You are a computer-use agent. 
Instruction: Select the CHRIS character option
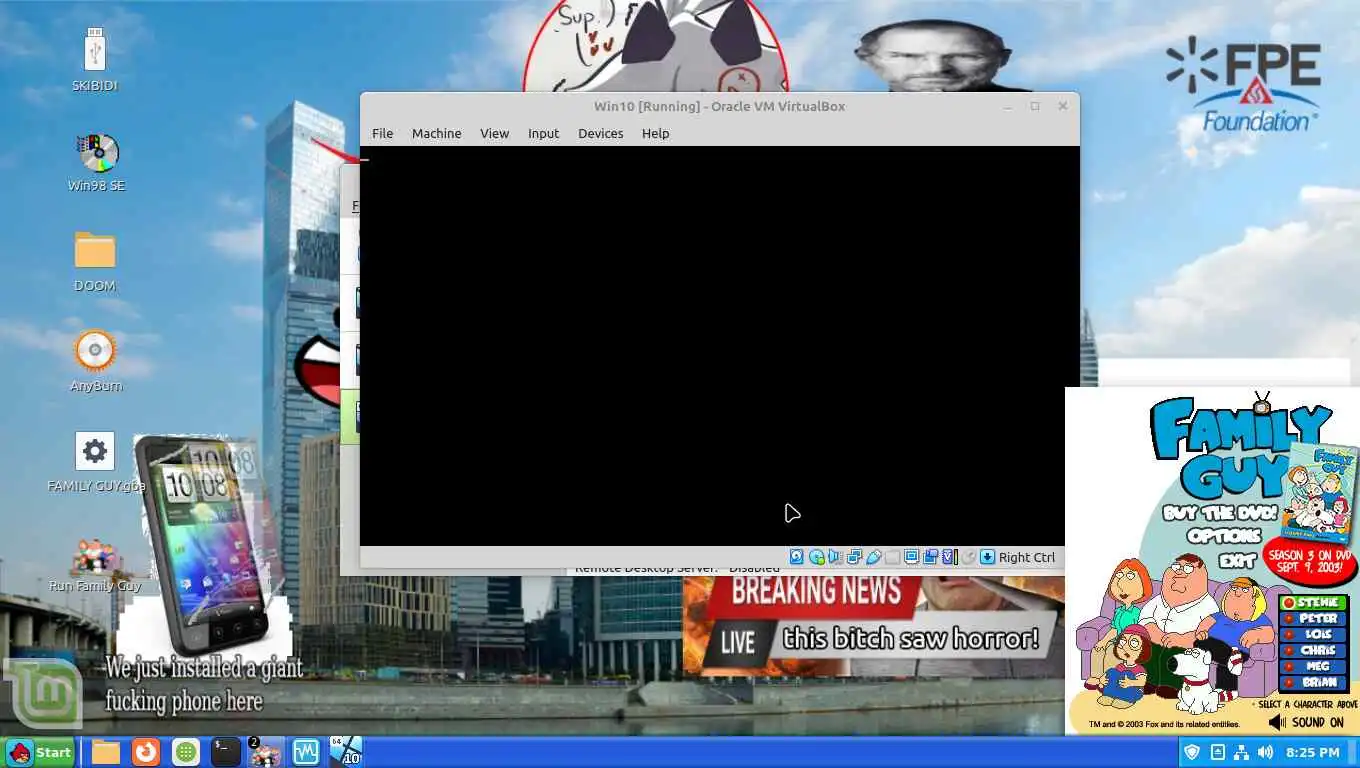[x=1315, y=651]
